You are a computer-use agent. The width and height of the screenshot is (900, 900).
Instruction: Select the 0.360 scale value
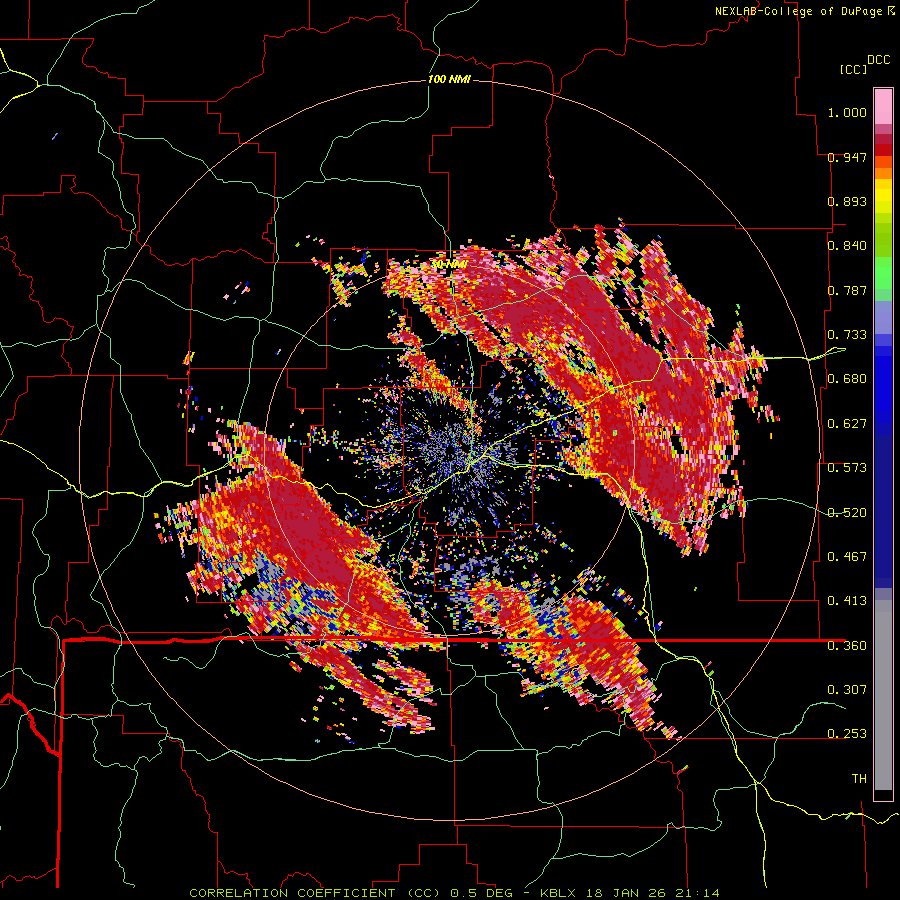[x=847, y=645]
